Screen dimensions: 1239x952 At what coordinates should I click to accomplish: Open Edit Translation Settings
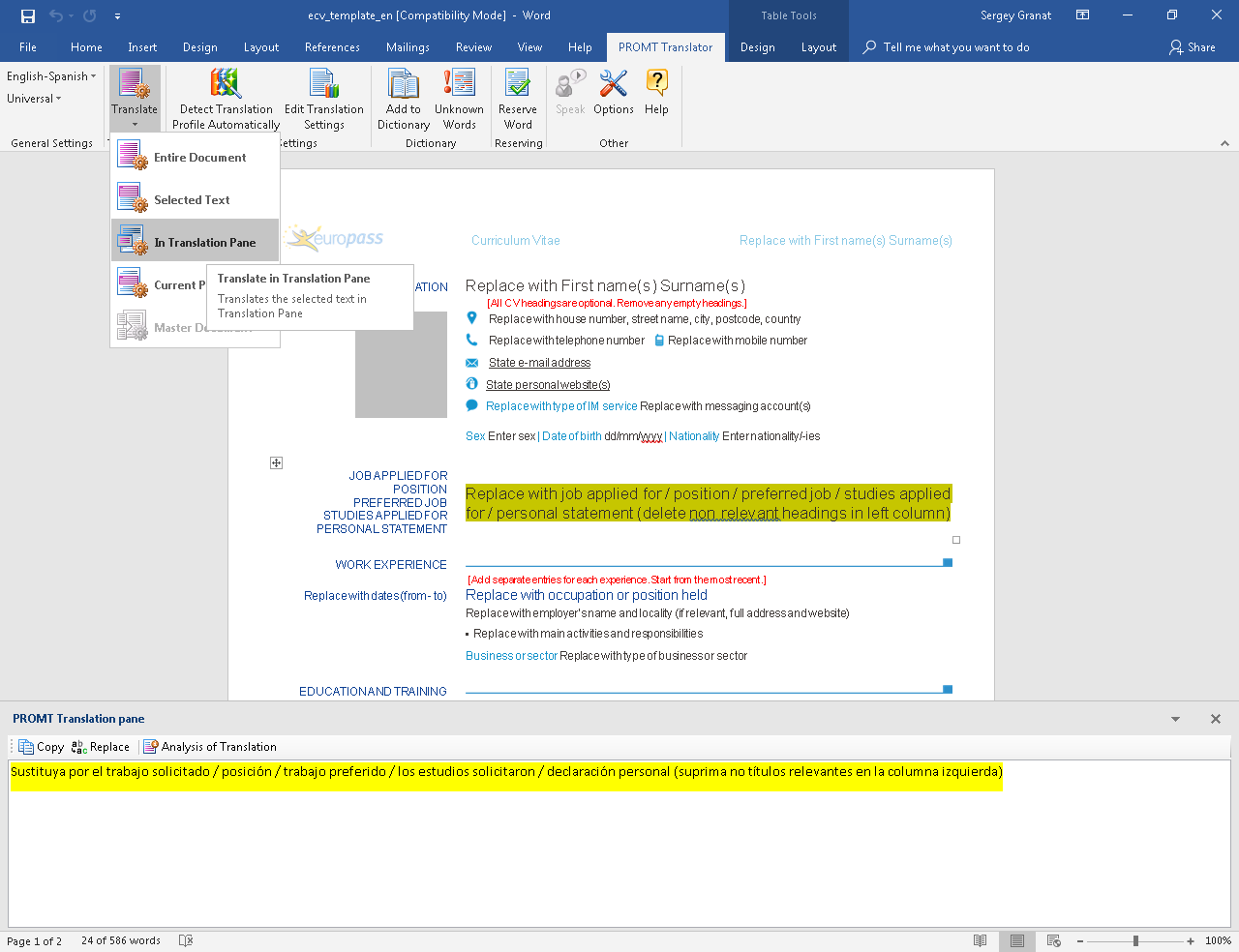pyautogui.click(x=324, y=98)
